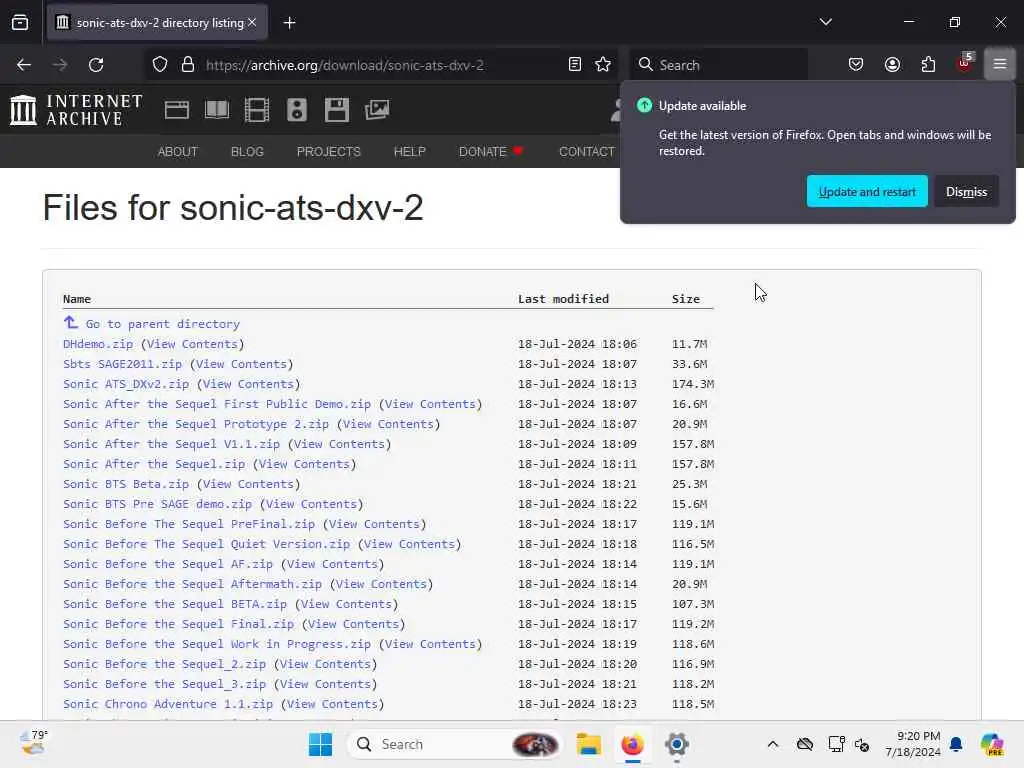Open File Explorer from the taskbar

click(588, 744)
